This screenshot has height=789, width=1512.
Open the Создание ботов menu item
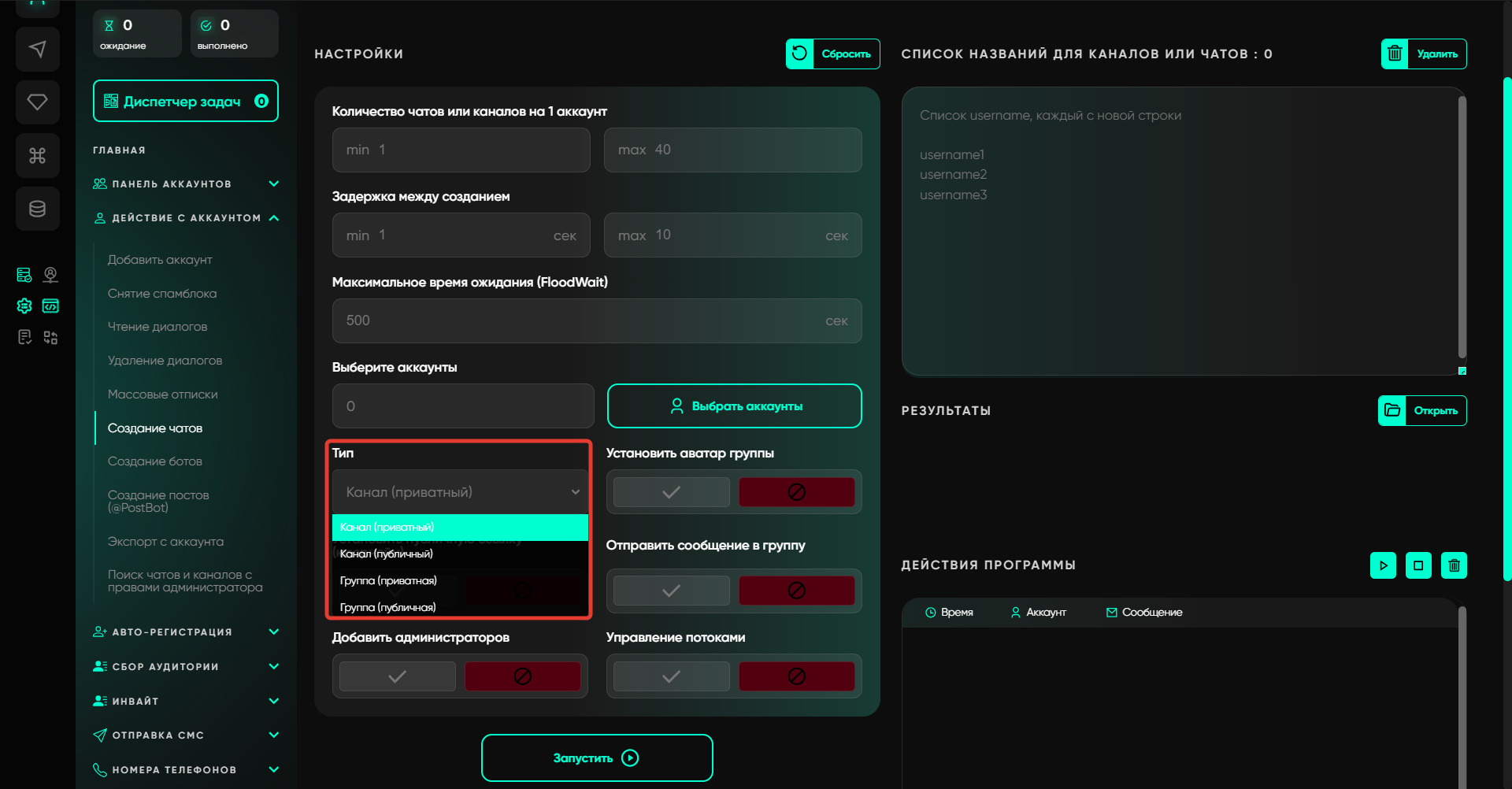click(155, 461)
